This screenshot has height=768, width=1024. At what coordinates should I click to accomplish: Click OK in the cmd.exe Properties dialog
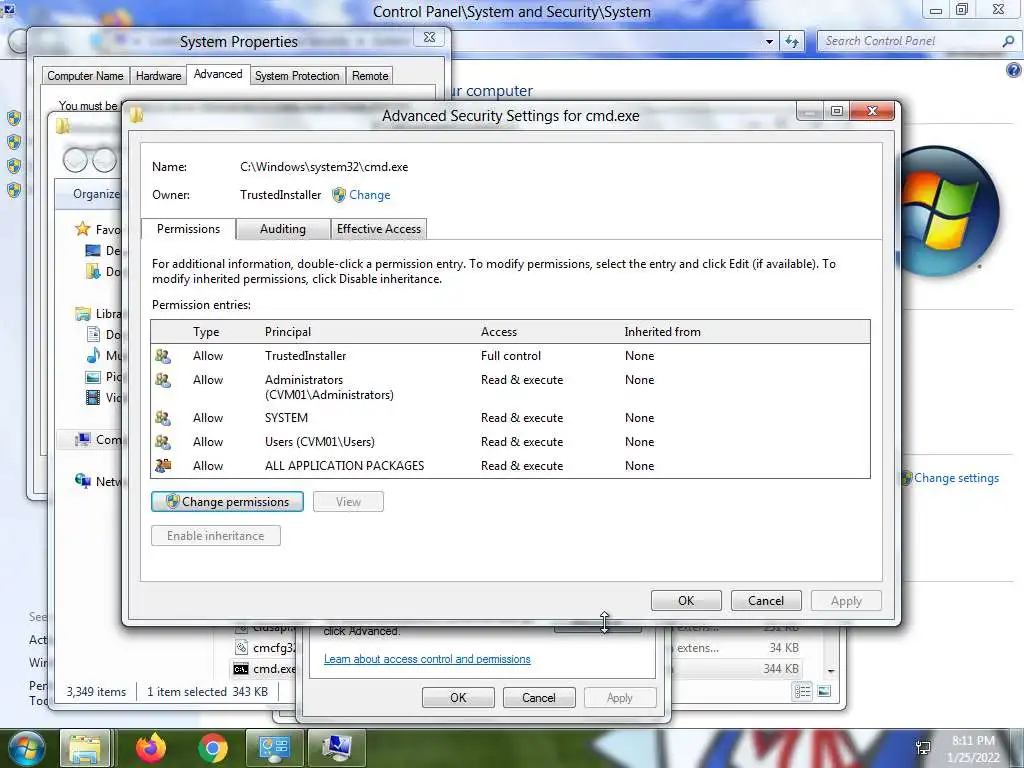458,697
